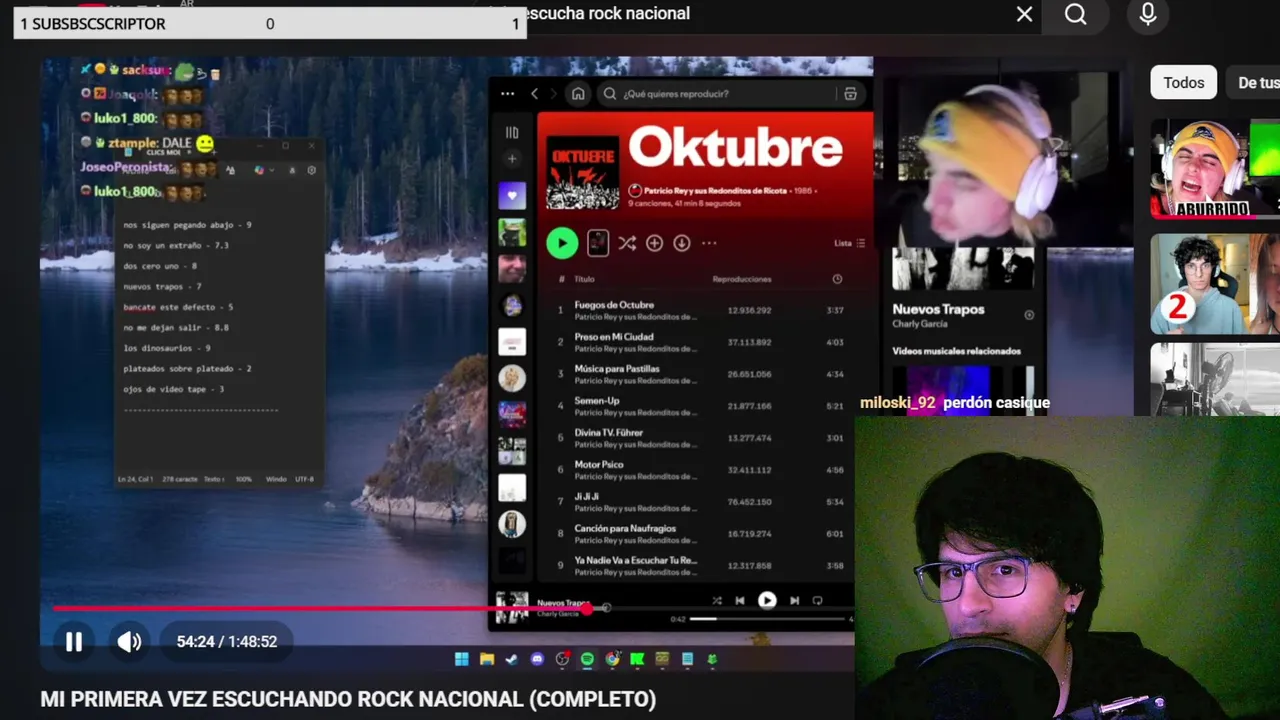
Task: Toggle shuffle in Spotify player bar
Action: click(717, 600)
